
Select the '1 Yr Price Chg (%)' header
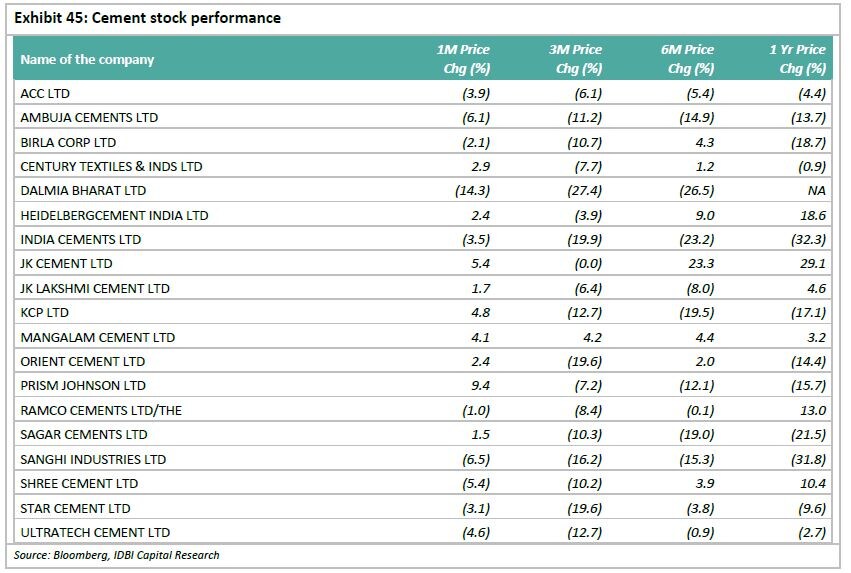tap(799, 60)
